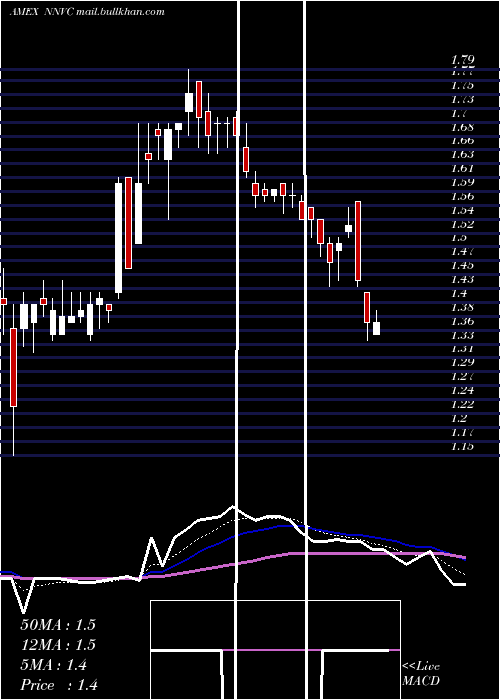Screen dimensions: 500x700
Task: Select the 1.52 price axis label
Action: coord(463,224)
